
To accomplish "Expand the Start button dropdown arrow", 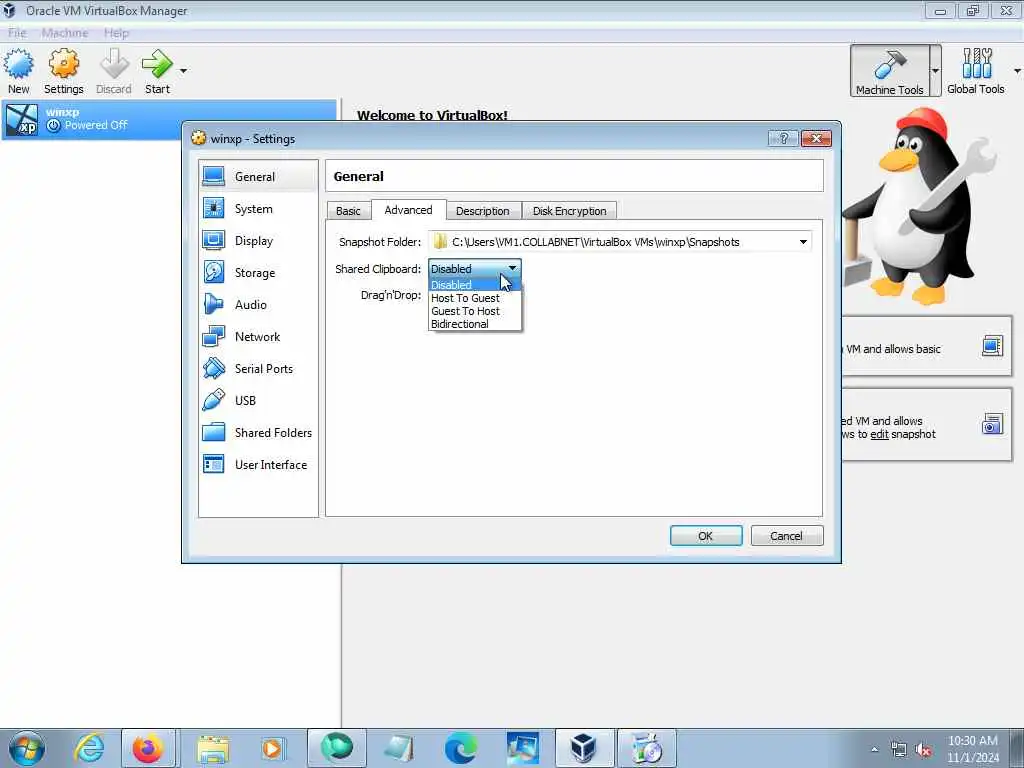I will (184, 71).
